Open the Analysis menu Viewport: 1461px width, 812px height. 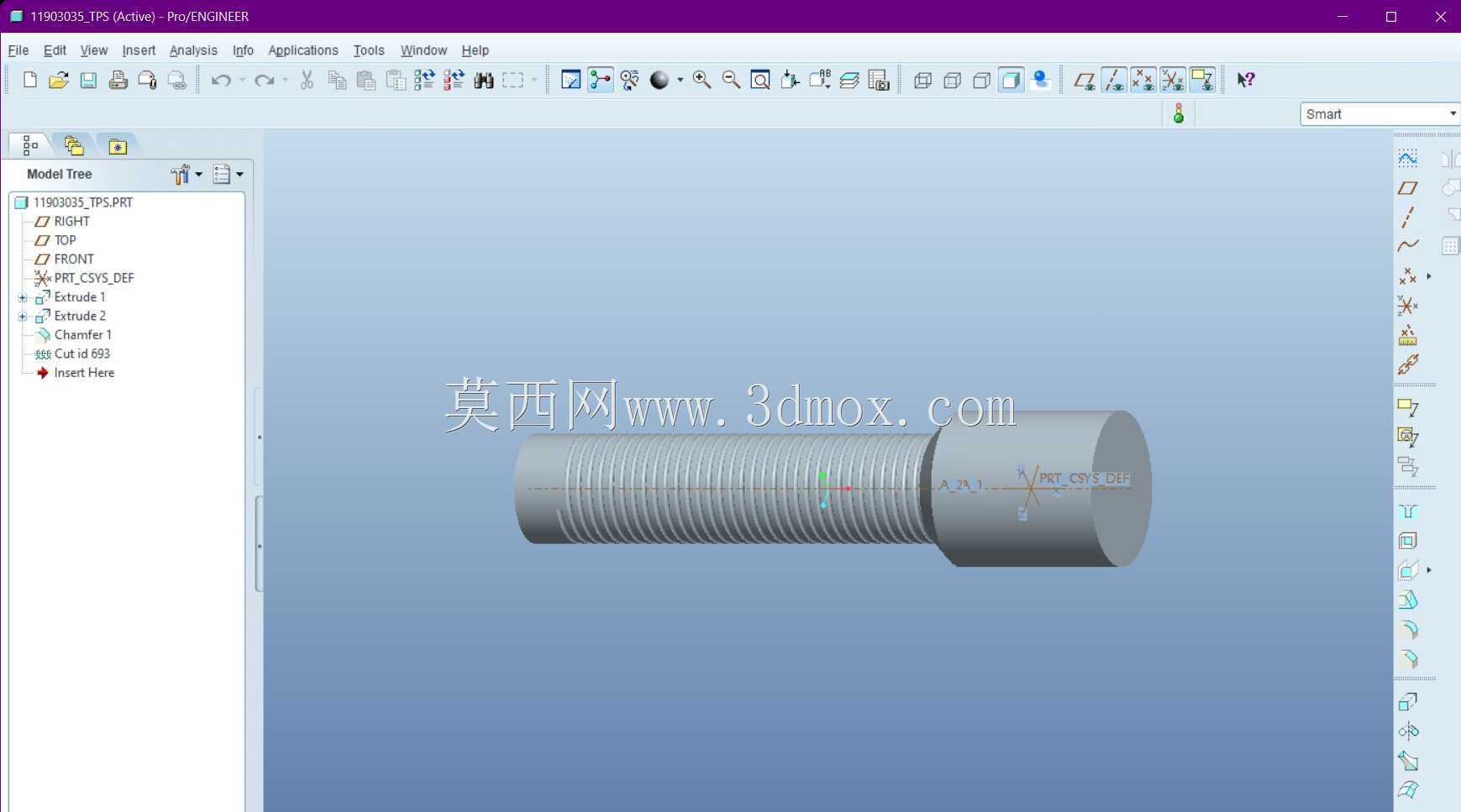tap(193, 50)
